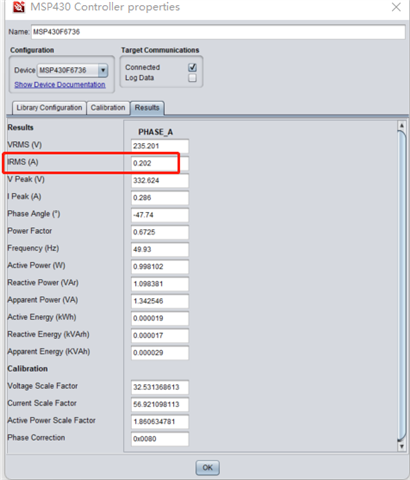Untick the Connected checkbox
This screenshot has width=410, height=480.
click(192, 67)
